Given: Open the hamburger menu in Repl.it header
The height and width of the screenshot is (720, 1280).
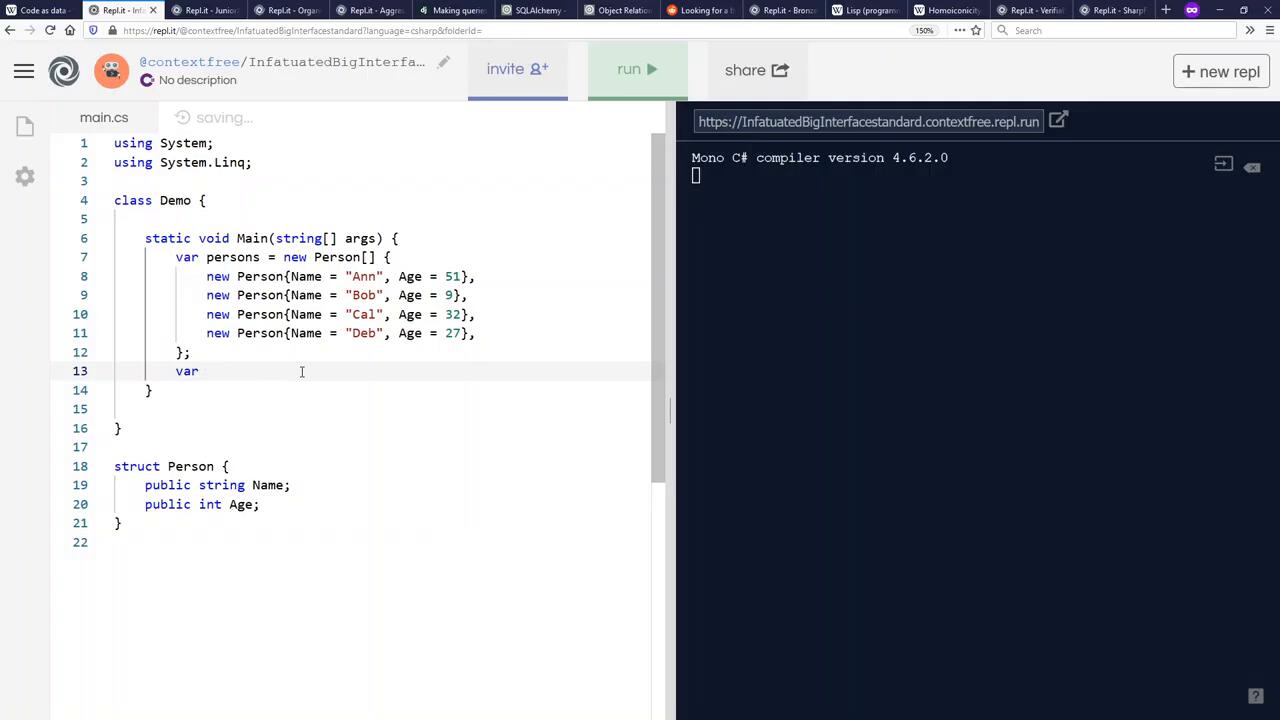Looking at the screenshot, I should (x=24, y=71).
